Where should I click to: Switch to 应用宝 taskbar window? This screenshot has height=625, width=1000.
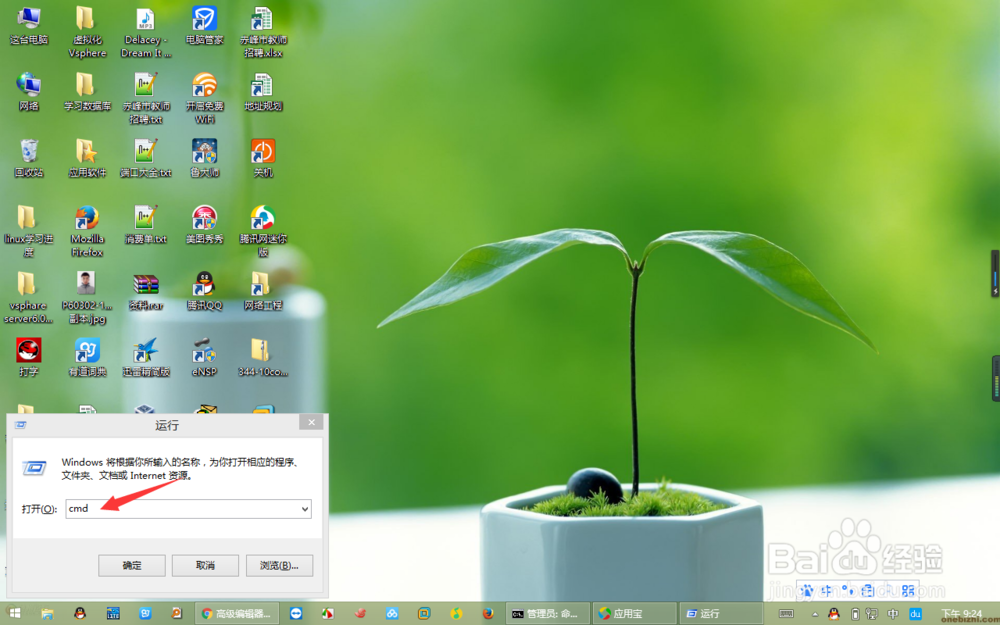tap(634, 614)
